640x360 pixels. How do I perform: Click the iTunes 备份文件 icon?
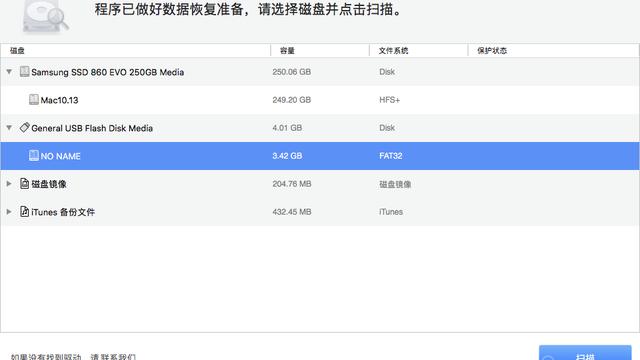point(24,211)
